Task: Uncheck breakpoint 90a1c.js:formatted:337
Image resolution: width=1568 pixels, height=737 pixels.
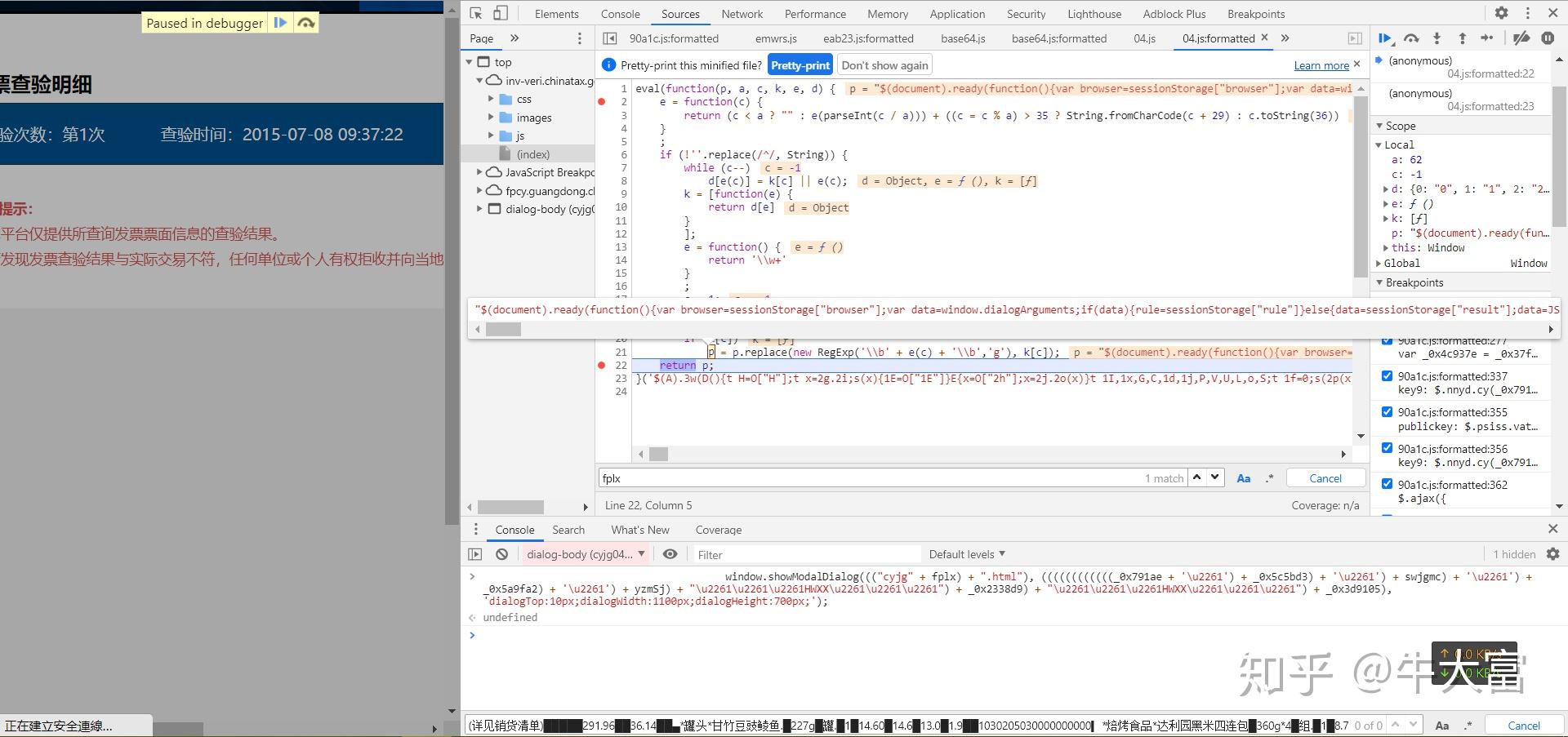Action: pyautogui.click(x=1387, y=376)
